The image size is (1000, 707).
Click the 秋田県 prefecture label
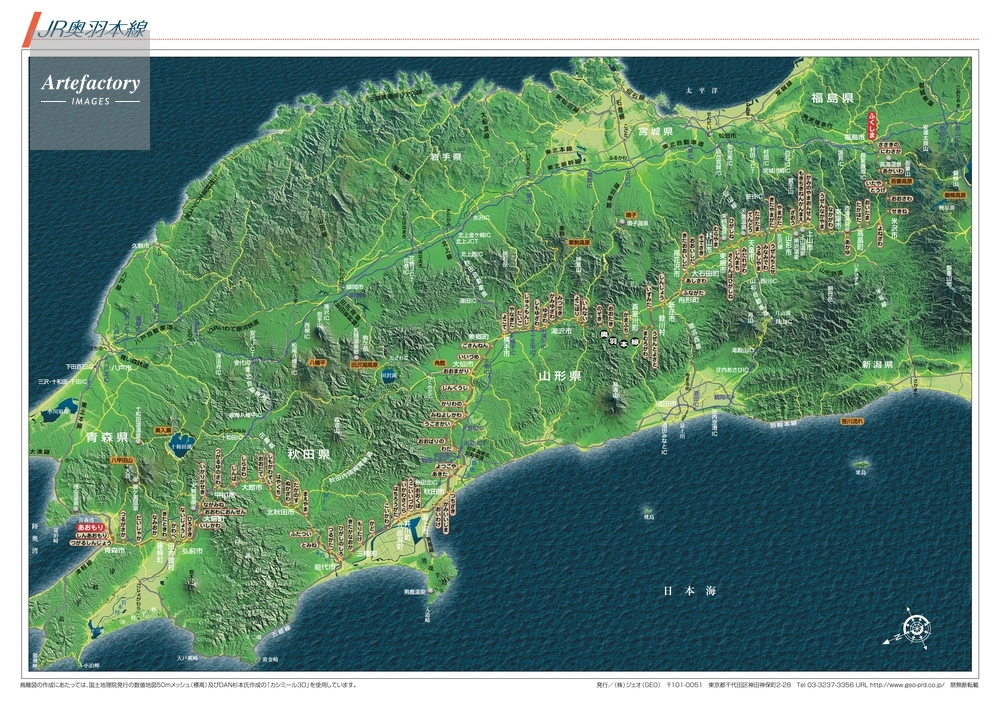coord(310,454)
